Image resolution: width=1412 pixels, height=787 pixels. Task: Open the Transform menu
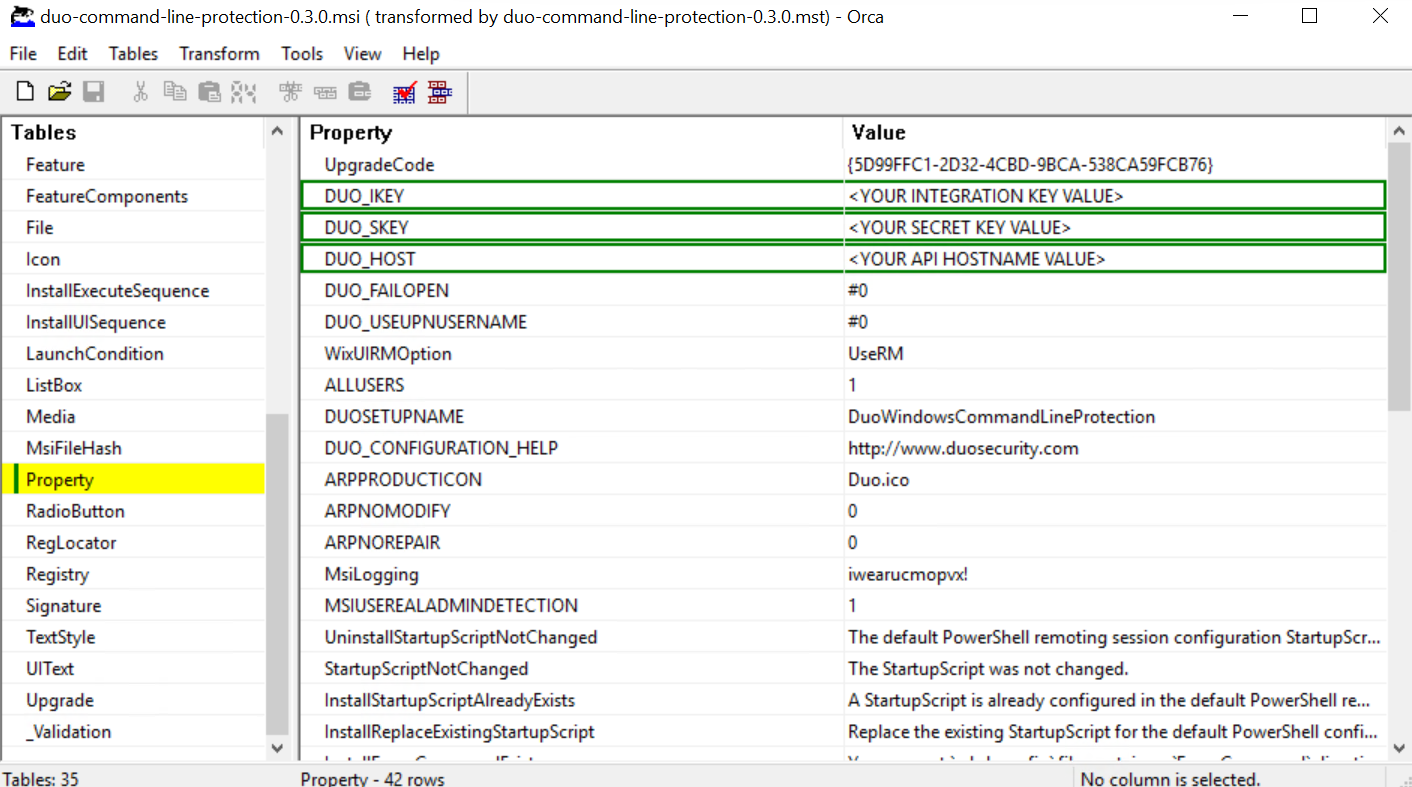[218, 54]
